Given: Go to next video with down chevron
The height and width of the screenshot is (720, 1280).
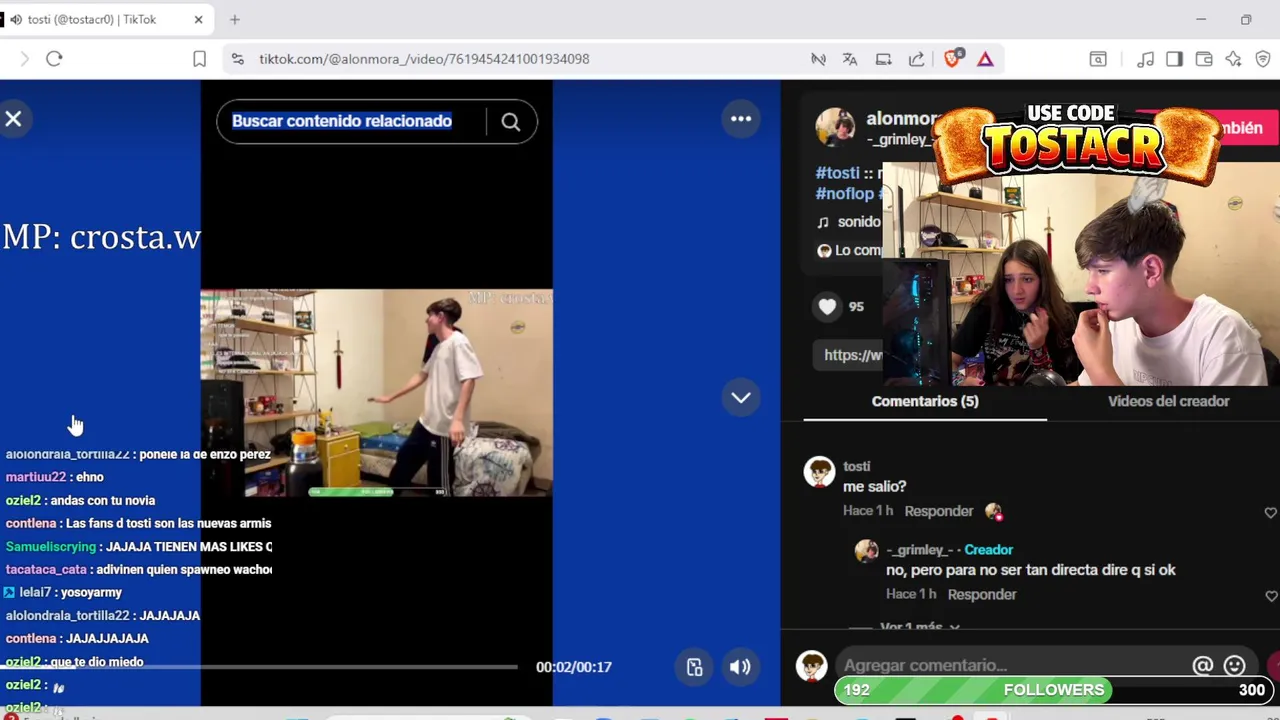Looking at the screenshot, I should click(x=741, y=398).
